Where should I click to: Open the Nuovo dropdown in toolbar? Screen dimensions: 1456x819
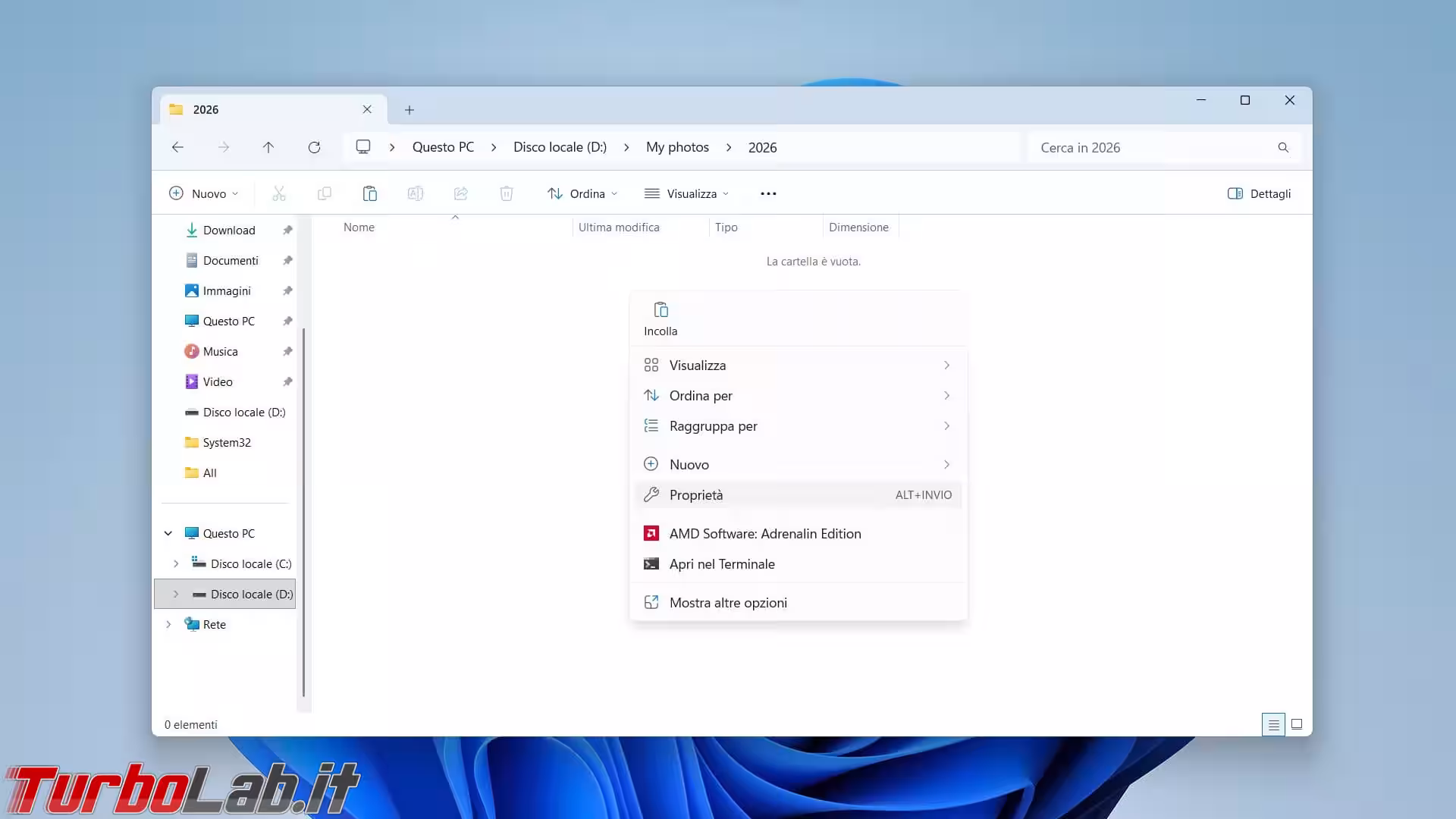203,193
